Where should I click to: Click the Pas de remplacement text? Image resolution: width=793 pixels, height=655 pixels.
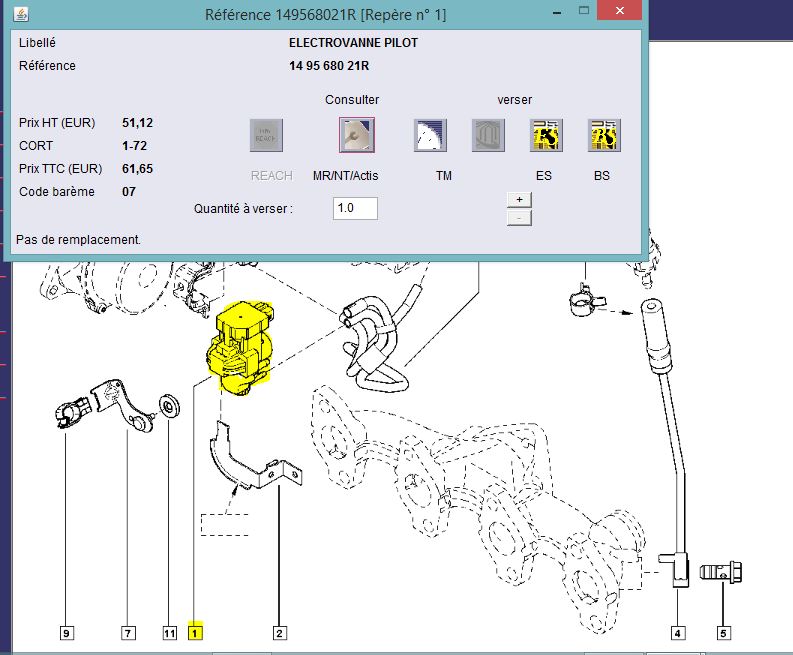[78, 239]
